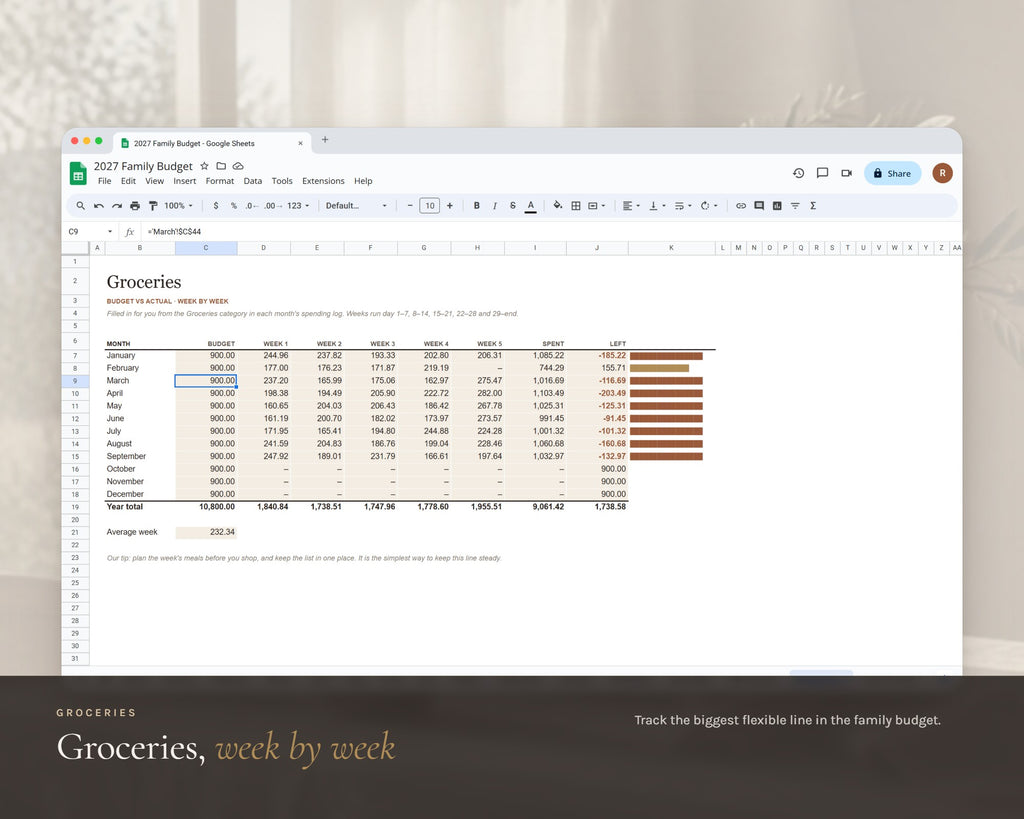The height and width of the screenshot is (819, 1024).
Task: Close the 2027 Family Budget browser tab
Action: (300, 143)
